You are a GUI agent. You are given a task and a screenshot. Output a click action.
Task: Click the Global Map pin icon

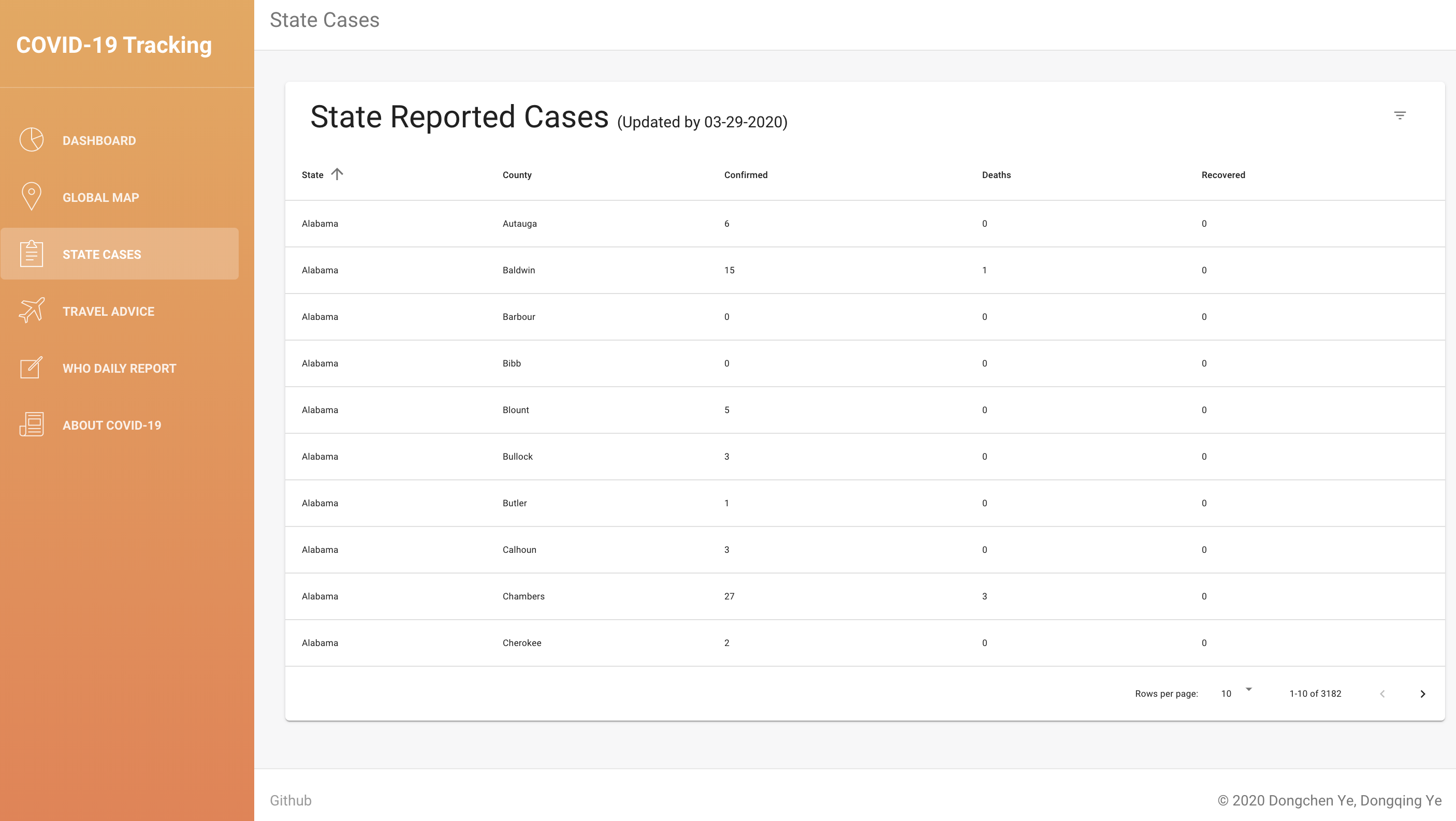(x=32, y=197)
